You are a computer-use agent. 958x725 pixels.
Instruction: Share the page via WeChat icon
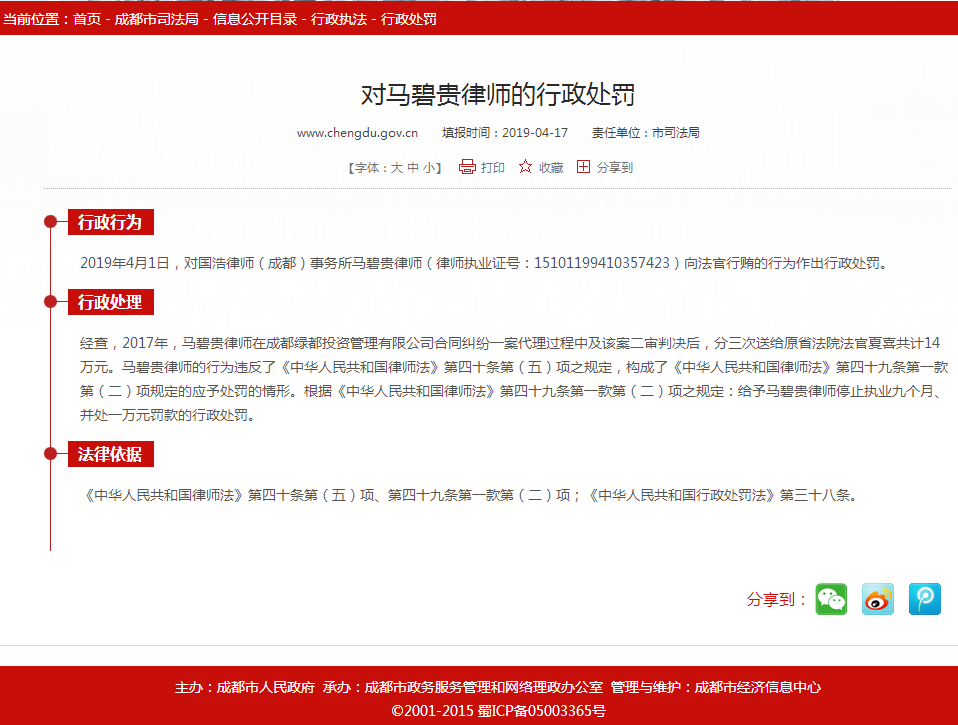831,599
